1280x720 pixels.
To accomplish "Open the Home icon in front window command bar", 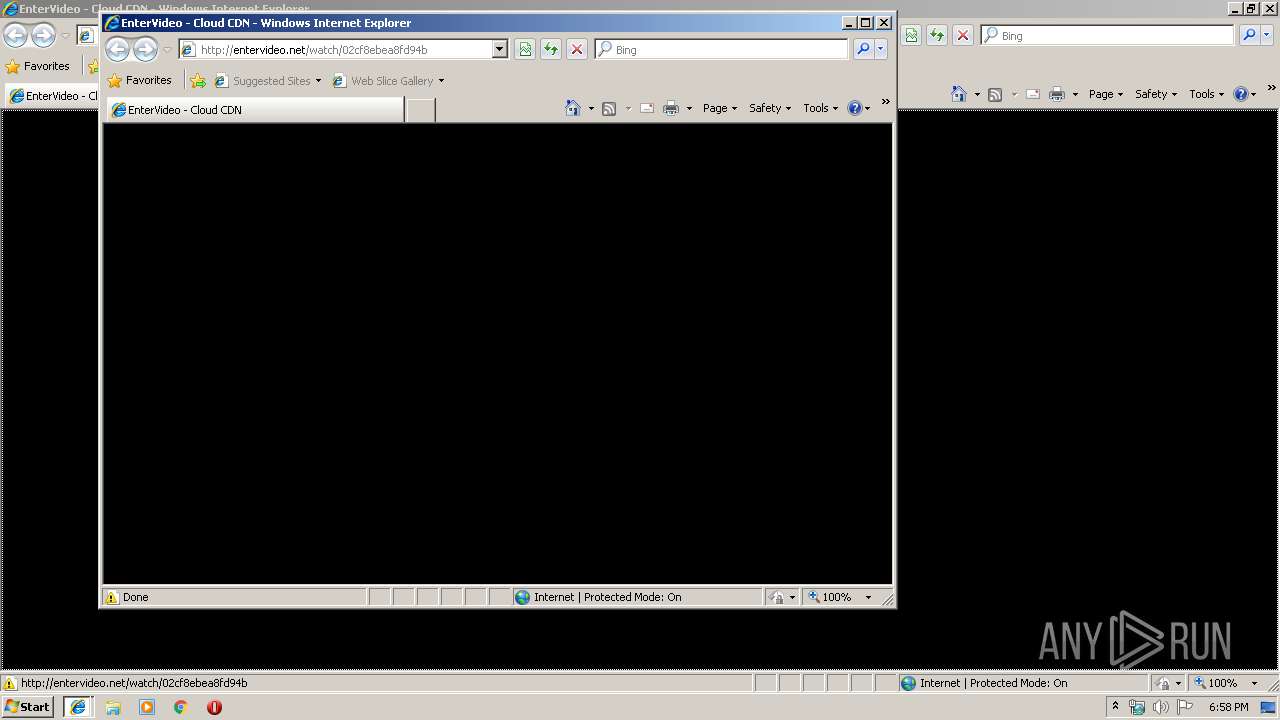I will click(x=573, y=108).
